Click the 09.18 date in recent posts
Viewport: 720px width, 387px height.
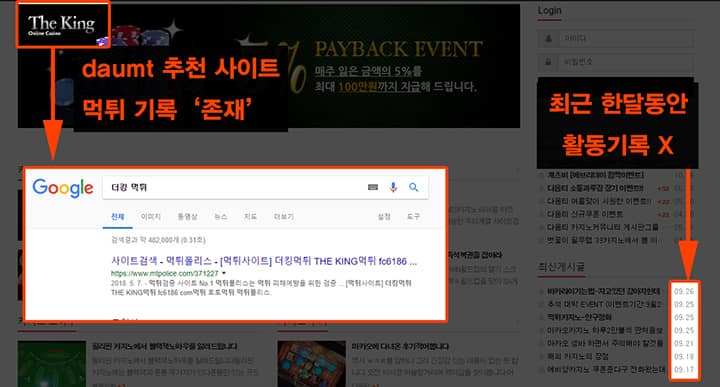point(684,356)
